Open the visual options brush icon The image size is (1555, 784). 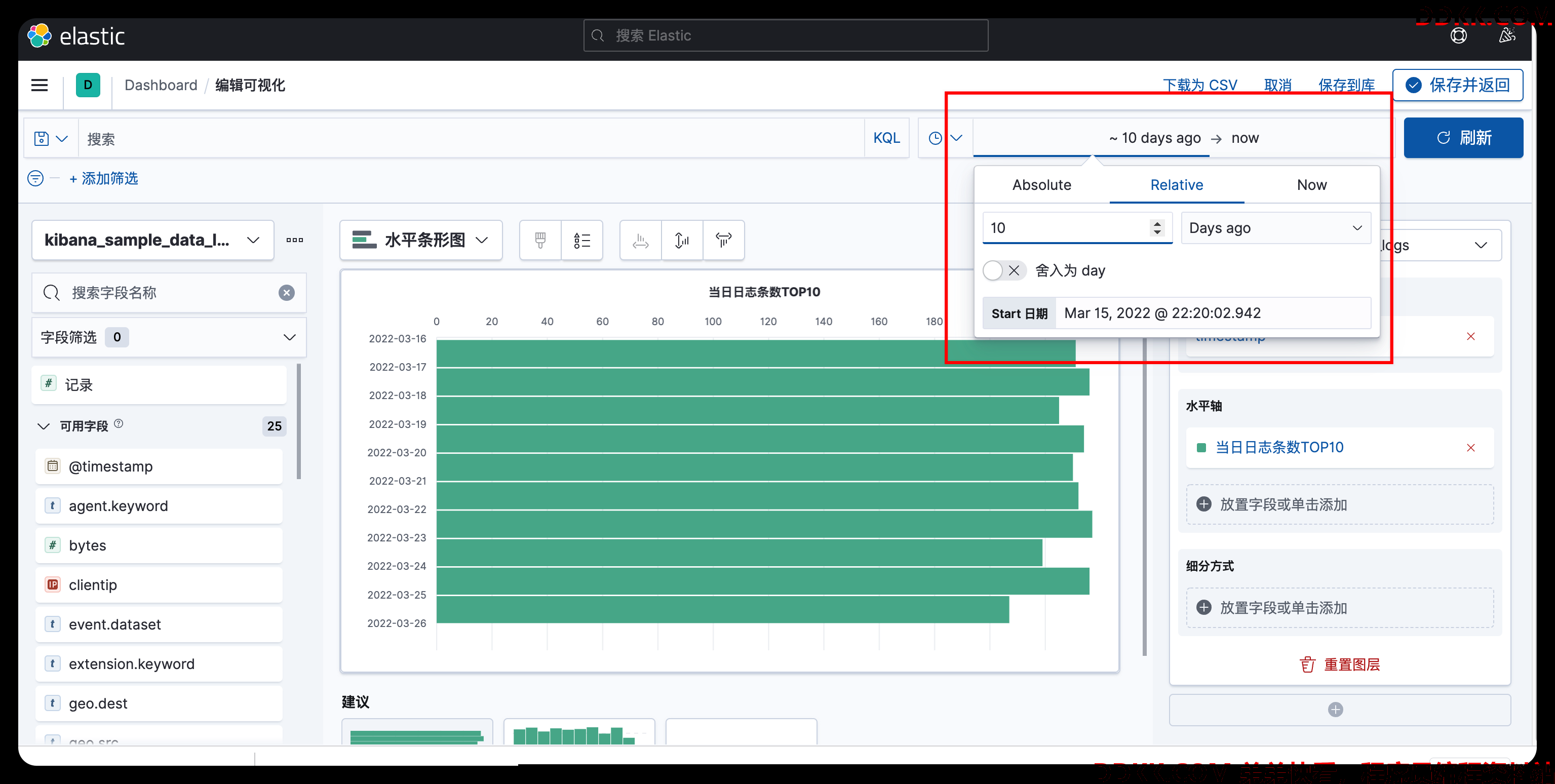pos(540,240)
